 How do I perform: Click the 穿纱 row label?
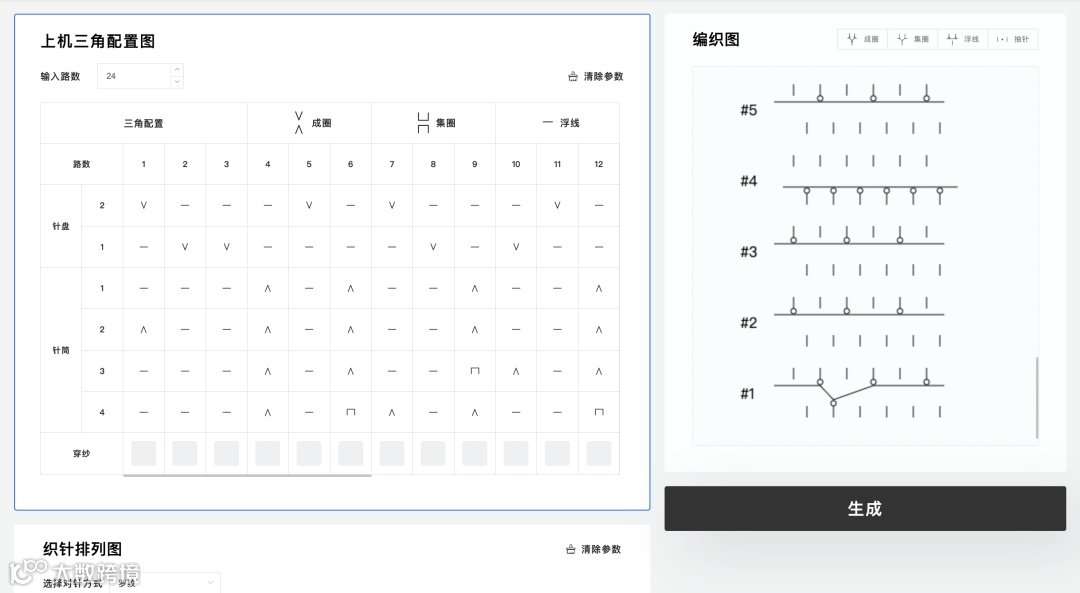(81, 453)
